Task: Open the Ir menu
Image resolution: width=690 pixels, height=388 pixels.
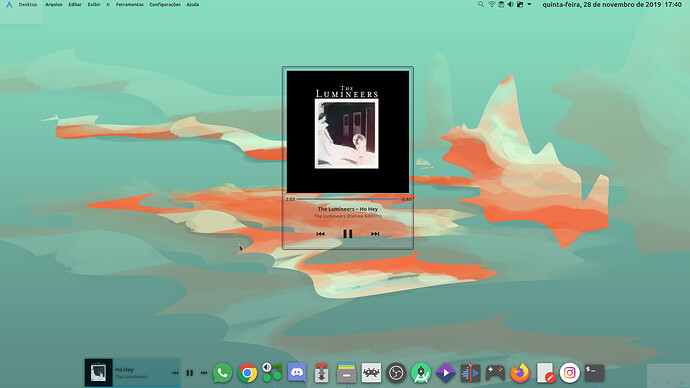Action: click(x=108, y=4)
